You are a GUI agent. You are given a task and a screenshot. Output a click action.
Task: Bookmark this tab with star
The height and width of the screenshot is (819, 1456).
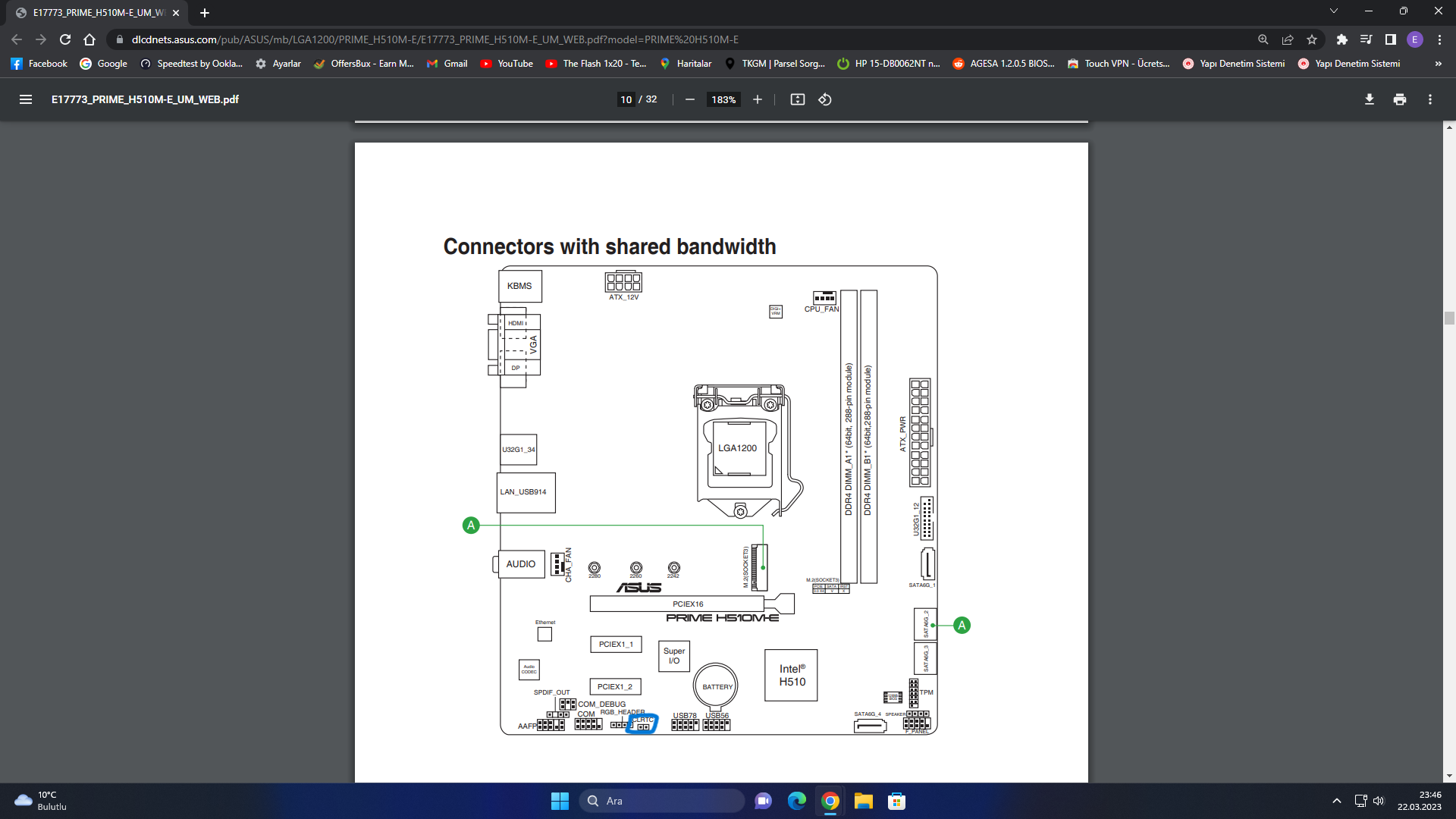click(1312, 39)
